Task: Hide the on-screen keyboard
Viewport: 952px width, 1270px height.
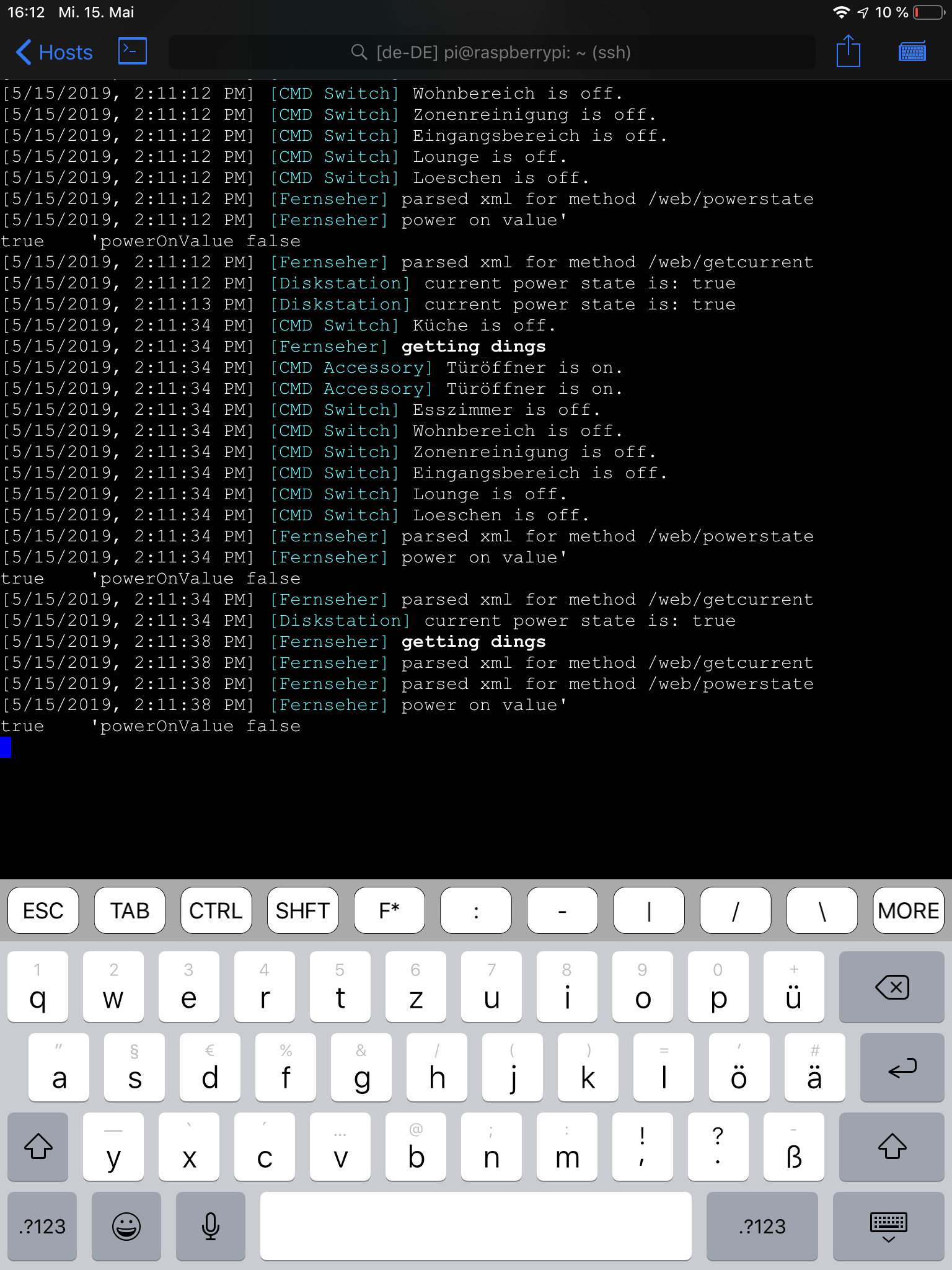Action: [888, 1226]
